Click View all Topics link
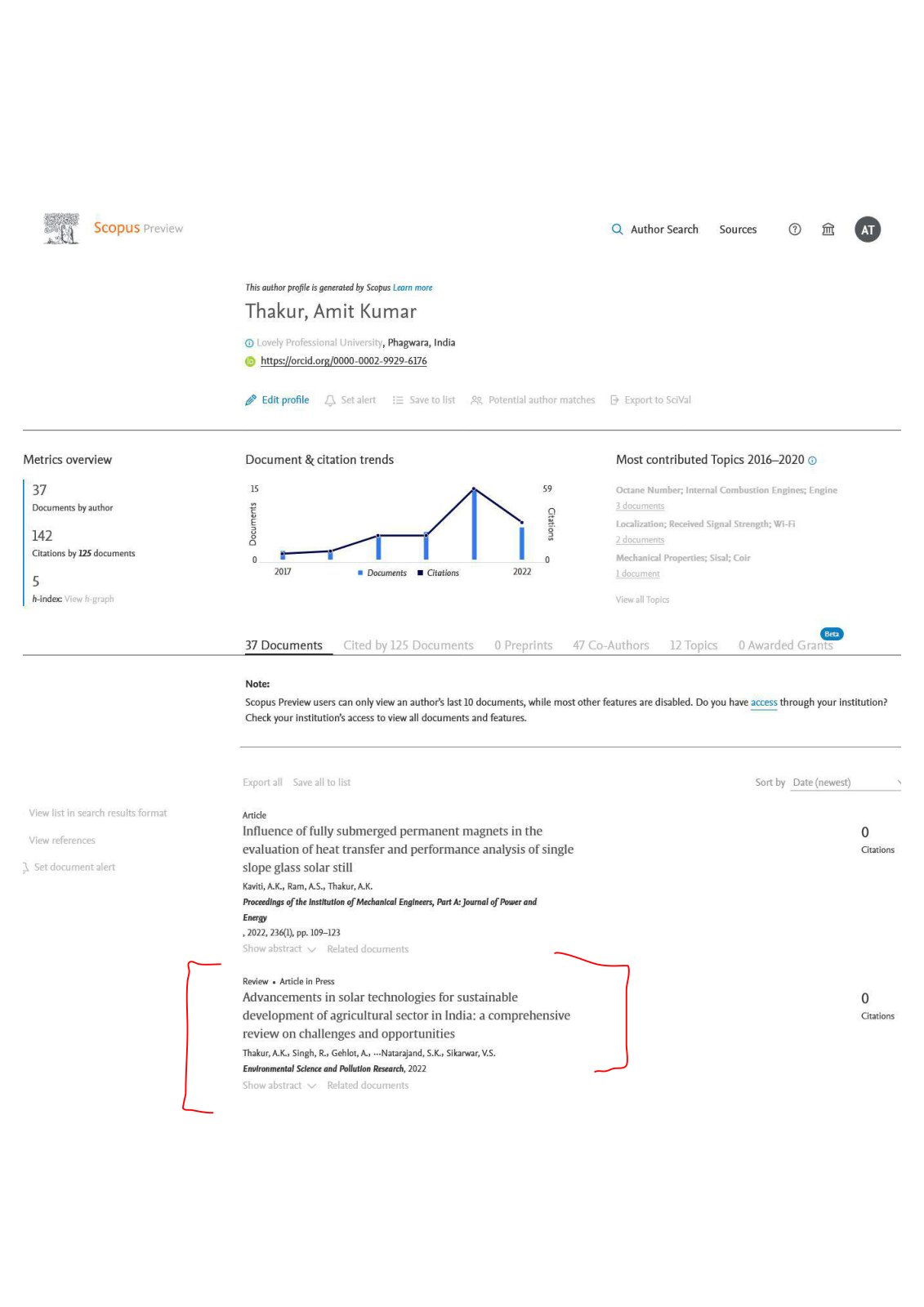Viewport: 924px width, 1307px height. click(x=642, y=600)
